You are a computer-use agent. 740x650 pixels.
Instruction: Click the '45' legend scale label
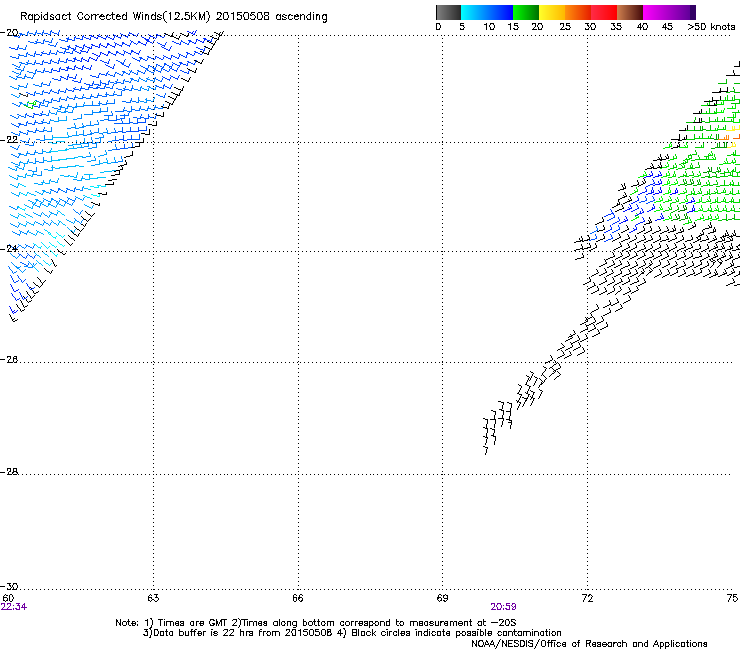[667, 27]
